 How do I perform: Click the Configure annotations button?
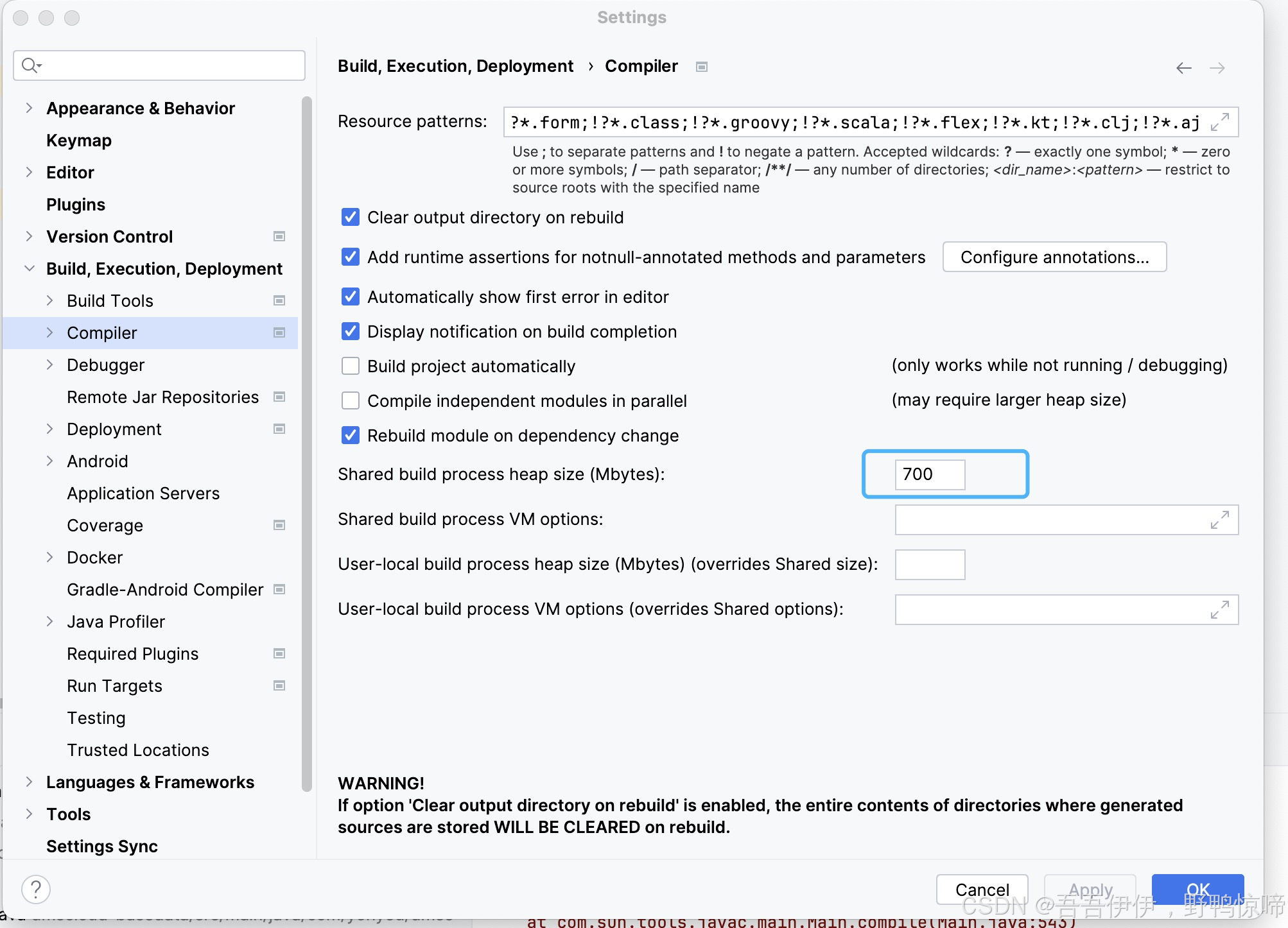click(x=1054, y=257)
